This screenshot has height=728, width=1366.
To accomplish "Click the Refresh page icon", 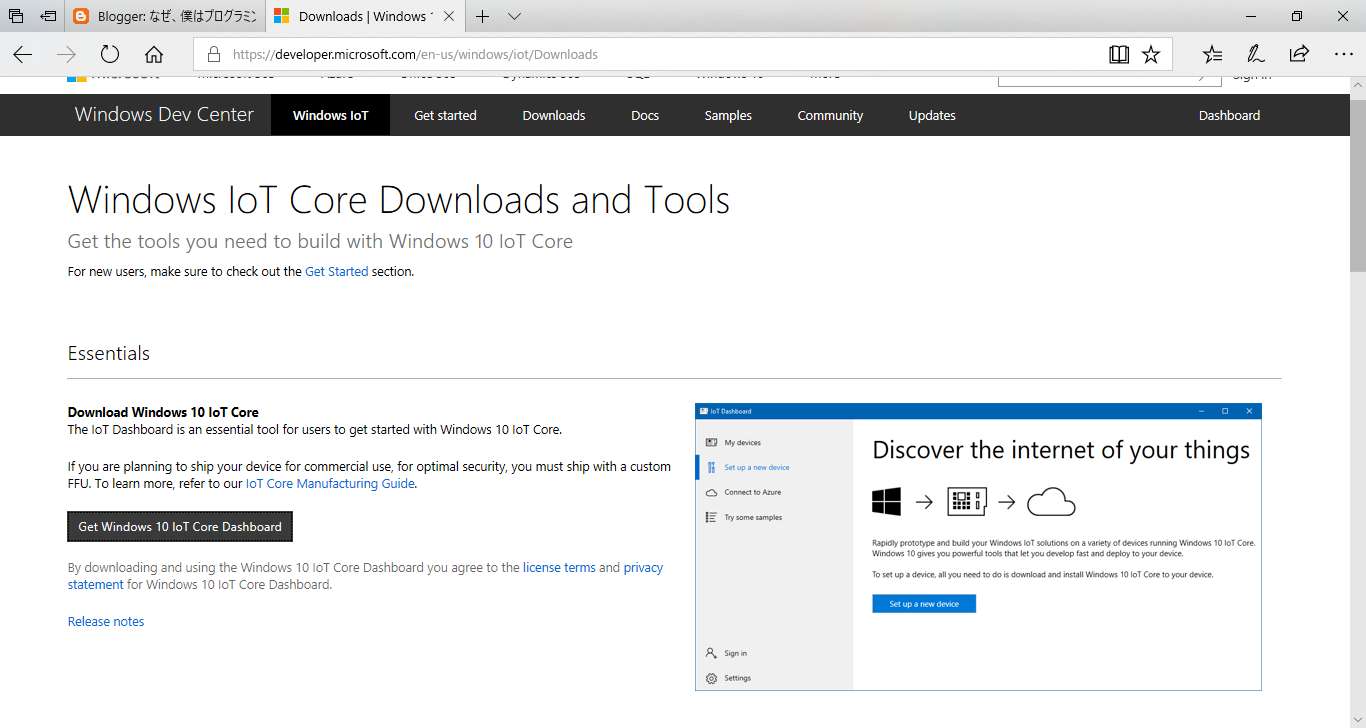I will [110, 54].
